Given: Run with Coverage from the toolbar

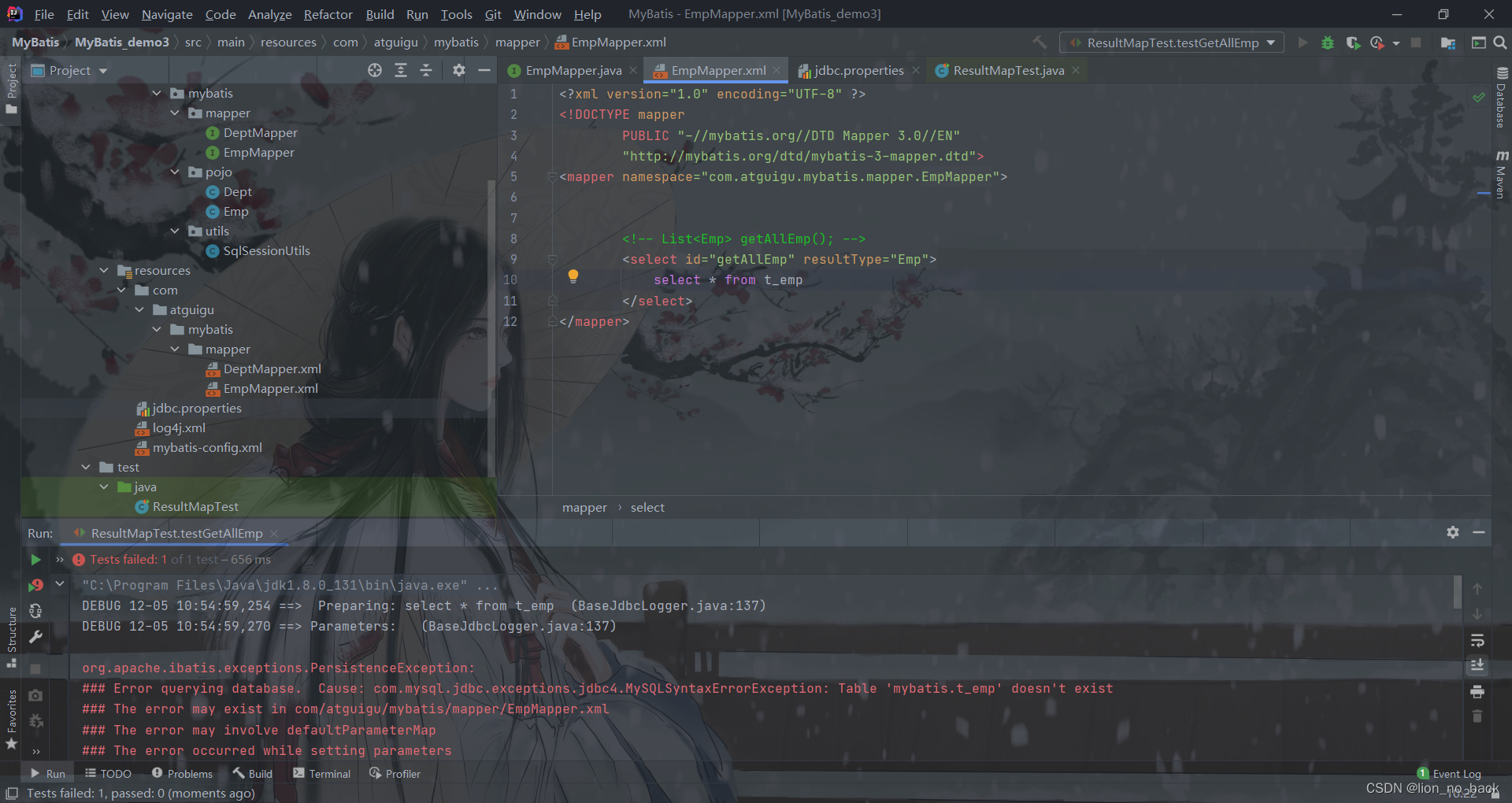Looking at the screenshot, I should pyautogui.click(x=1353, y=43).
